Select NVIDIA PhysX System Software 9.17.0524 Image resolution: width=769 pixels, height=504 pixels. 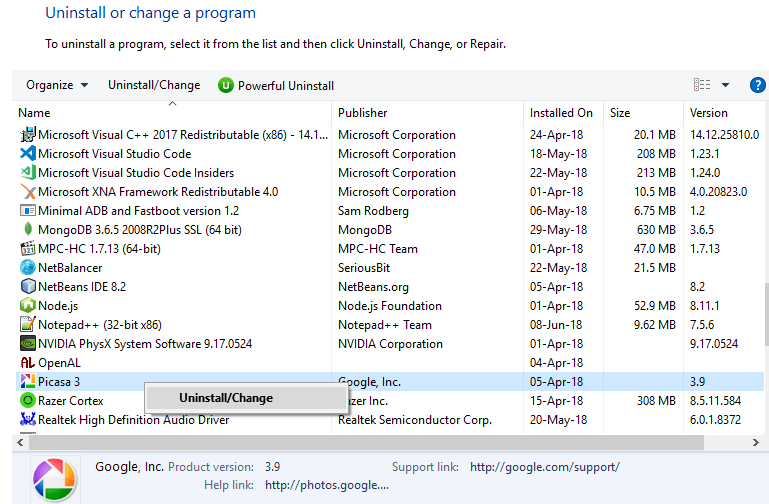(x=145, y=344)
